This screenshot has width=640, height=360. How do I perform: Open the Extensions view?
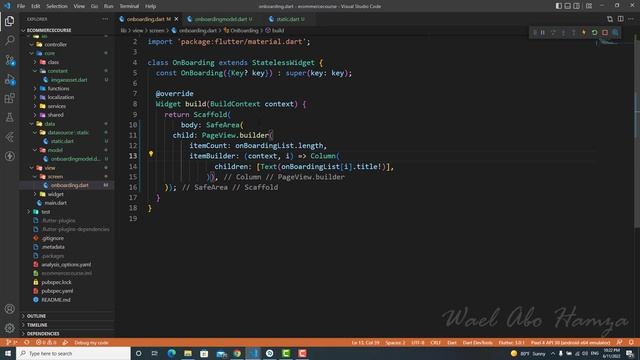10,98
